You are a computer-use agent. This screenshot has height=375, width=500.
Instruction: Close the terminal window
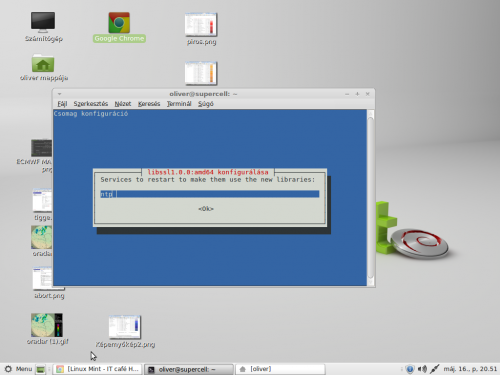tap(368, 94)
